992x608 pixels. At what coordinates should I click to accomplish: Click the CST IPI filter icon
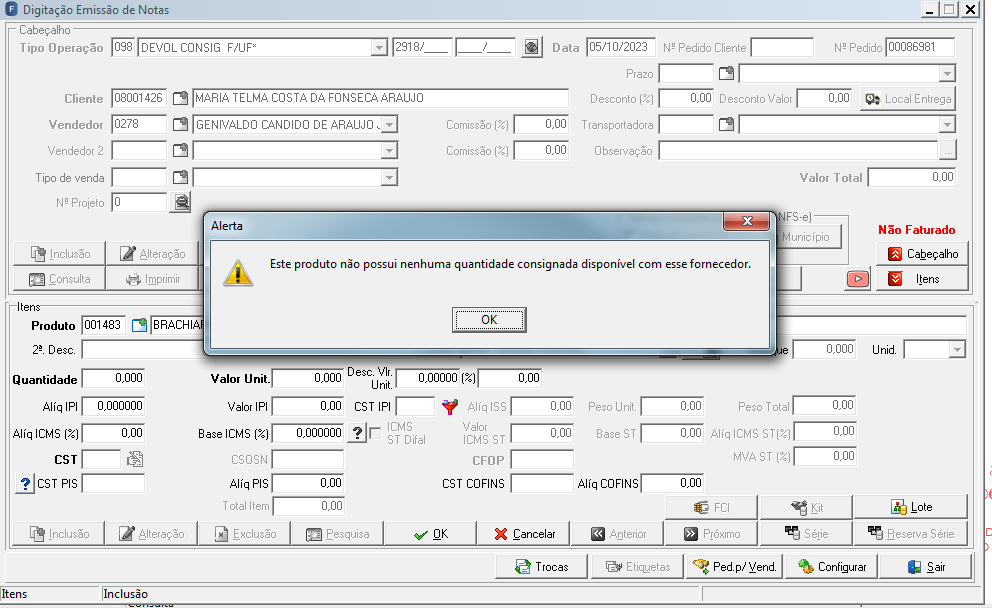[450, 407]
